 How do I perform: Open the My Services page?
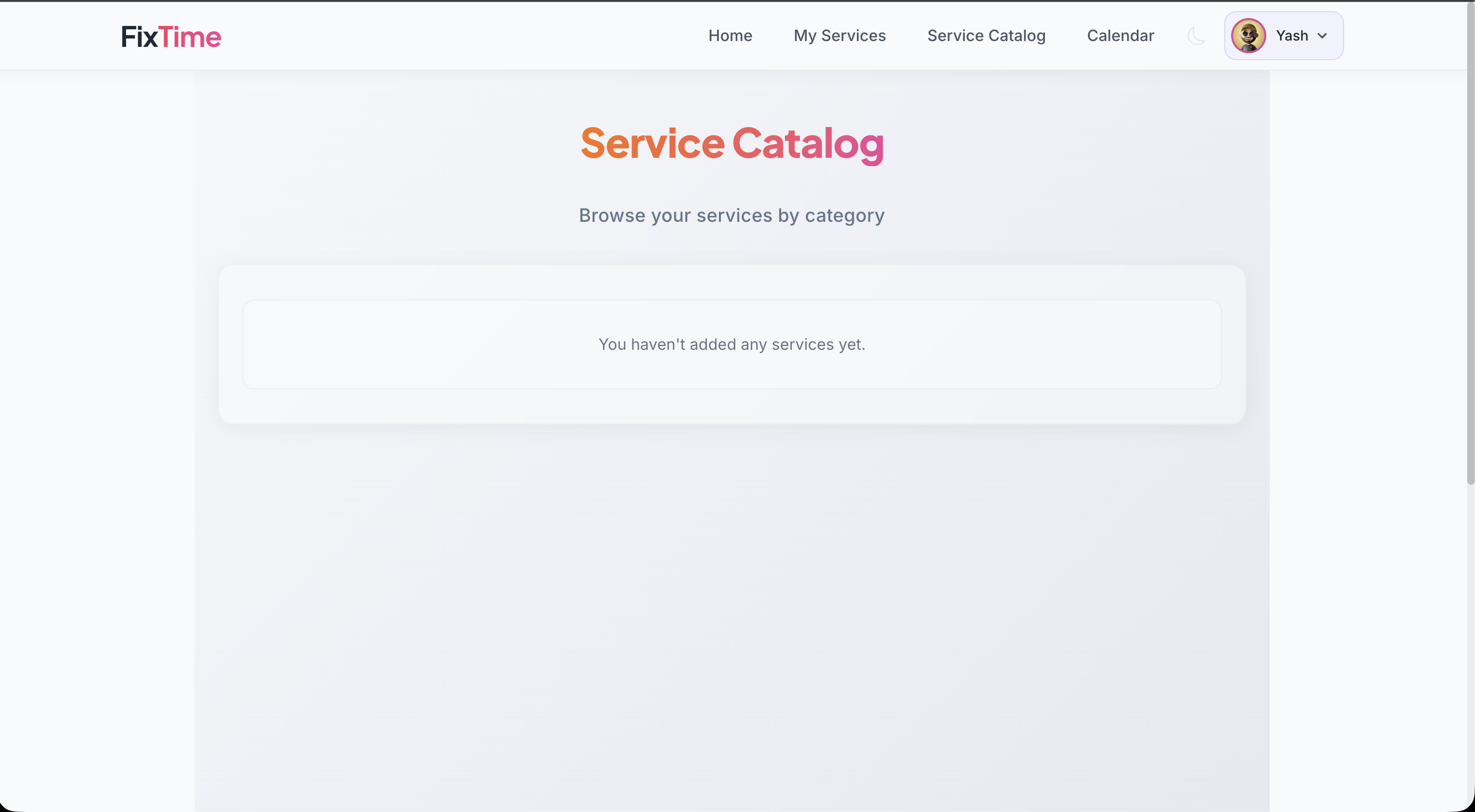tap(840, 36)
